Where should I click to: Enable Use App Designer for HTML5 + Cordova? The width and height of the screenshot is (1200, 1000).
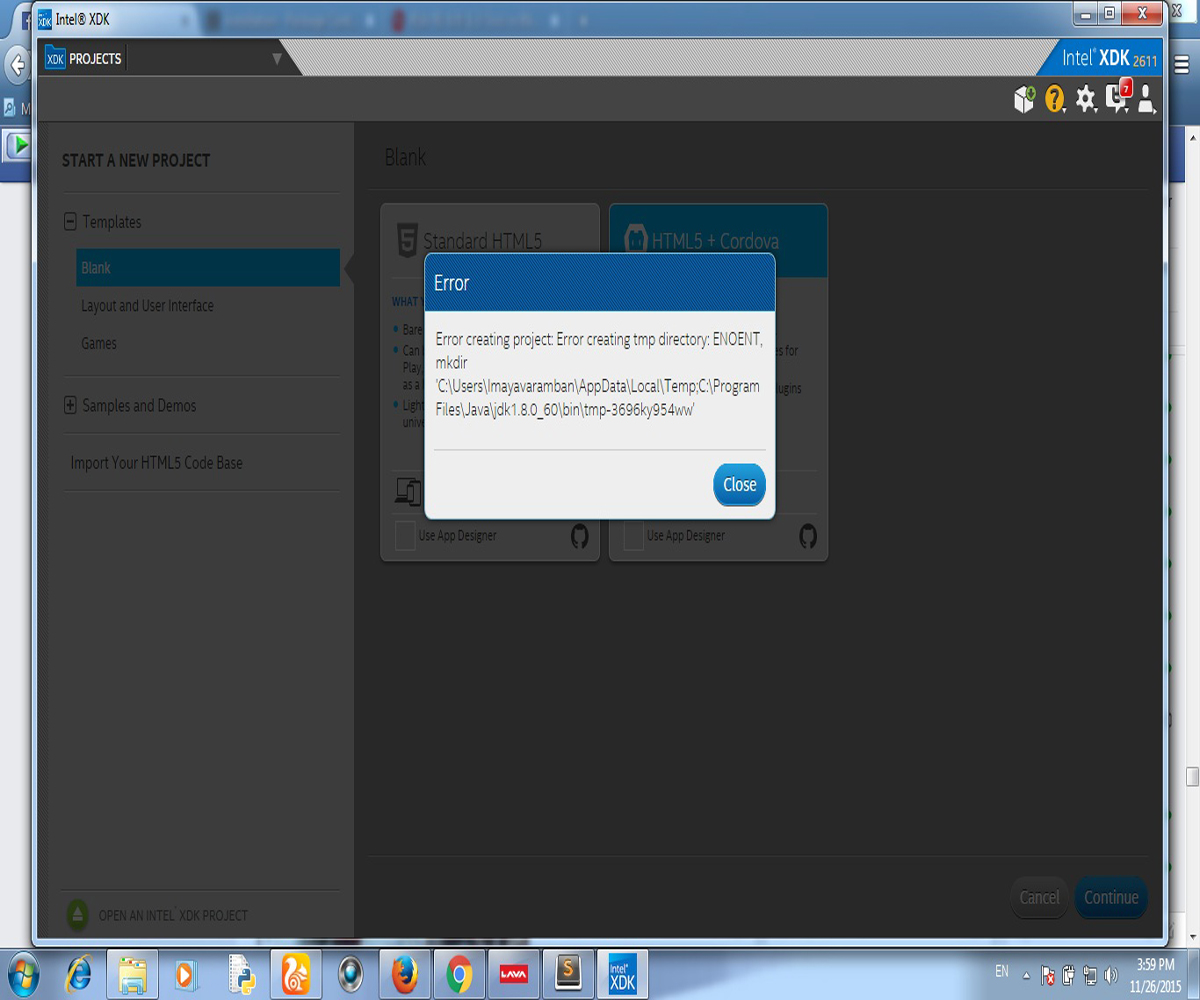coord(633,536)
